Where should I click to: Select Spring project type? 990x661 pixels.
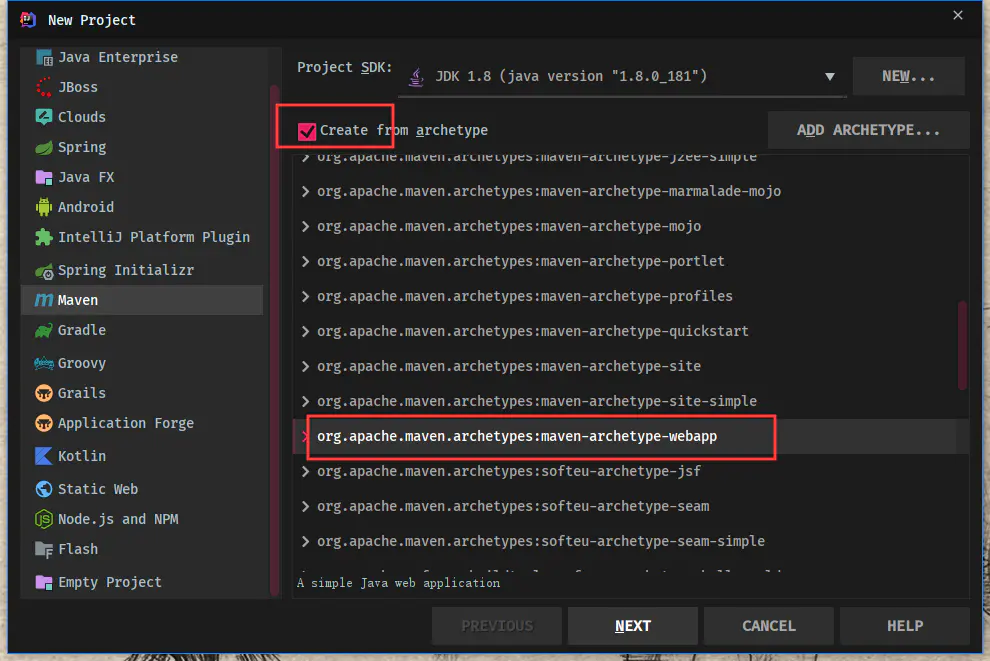click(142, 147)
